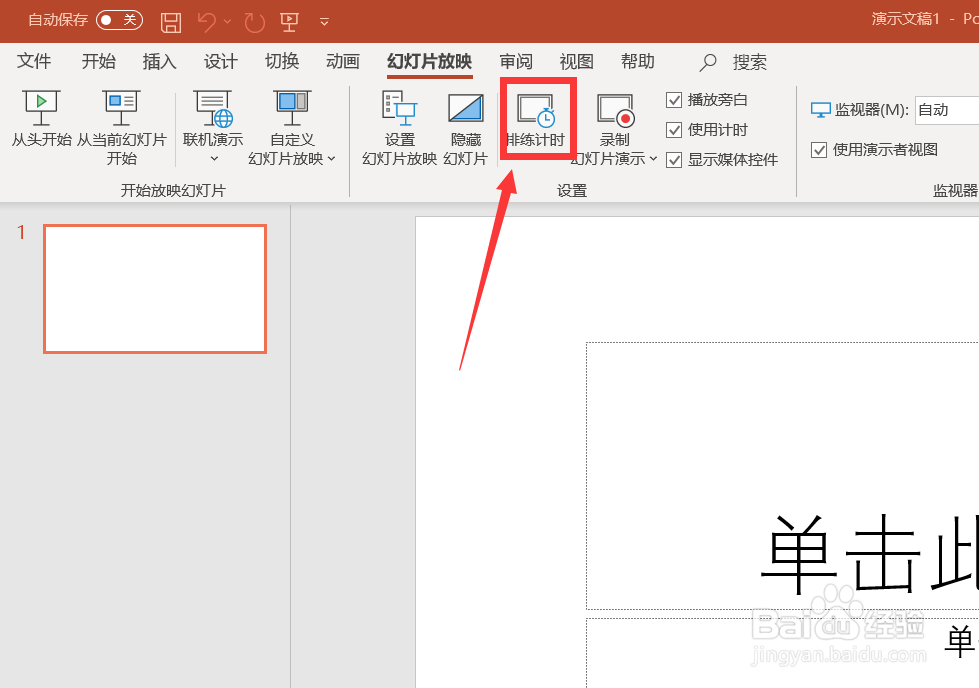Select slide 1 thumbnail in left panel
The width and height of the screenshot is (979, 688).
(x=155, y=288)
